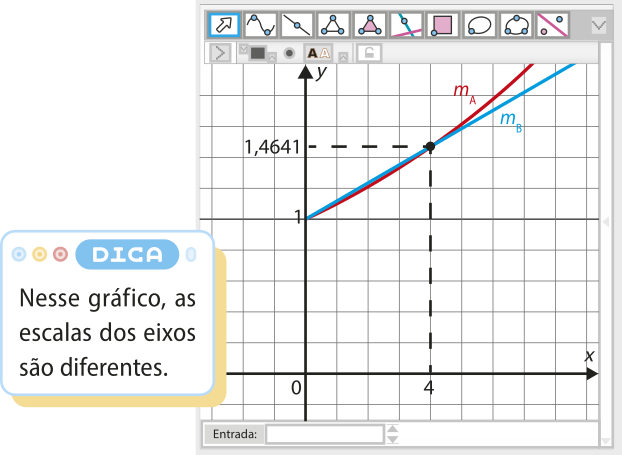Select the ellipse with one point tool

(479, 25)
